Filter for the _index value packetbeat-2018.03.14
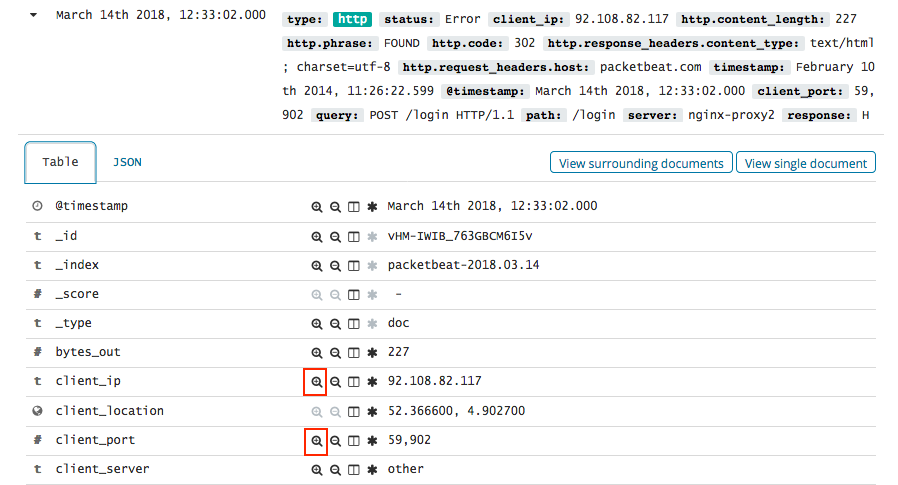The width and height of the screenshot is (898, 485). click(316, 266)
